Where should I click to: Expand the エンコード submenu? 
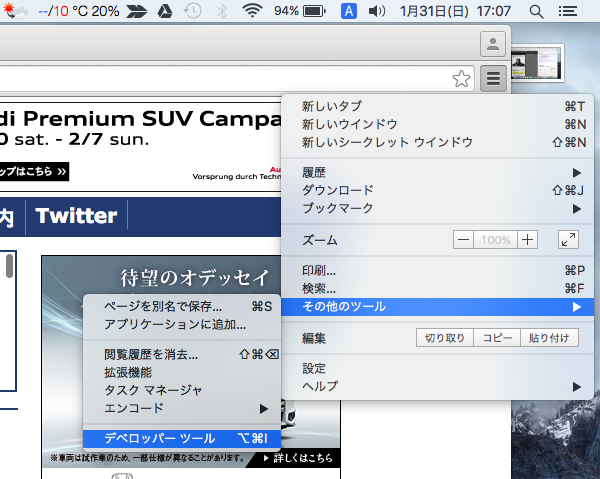click(182, 409)
